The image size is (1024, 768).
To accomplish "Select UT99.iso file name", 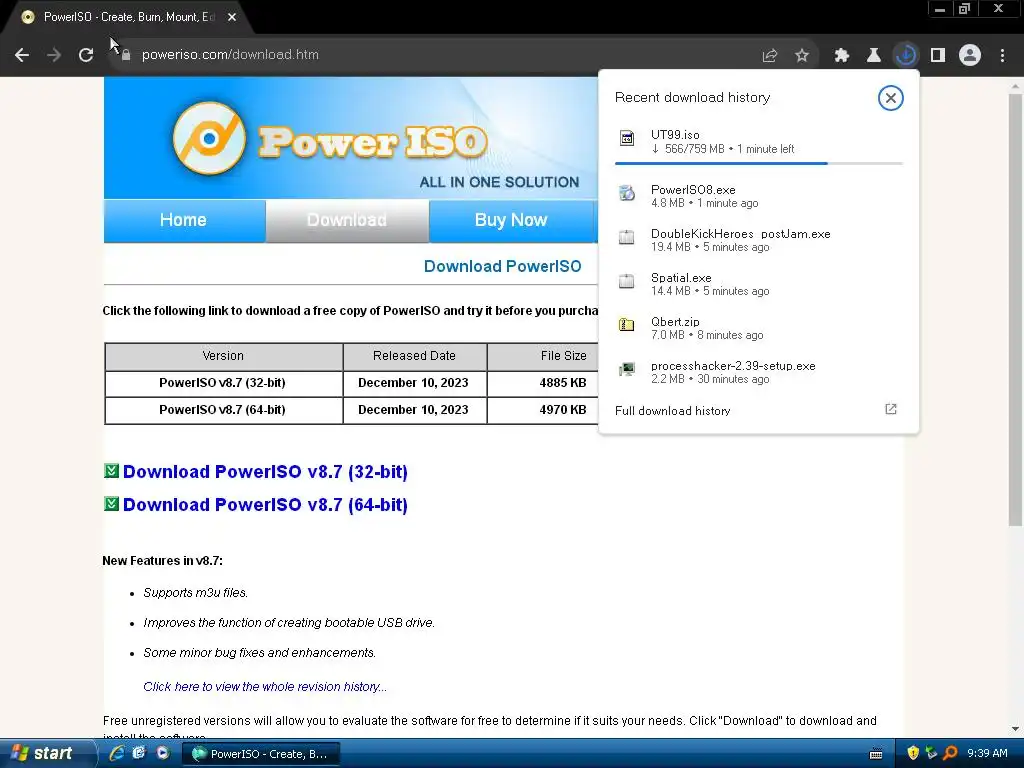I will pyautogui.click(x=675, y=135).
